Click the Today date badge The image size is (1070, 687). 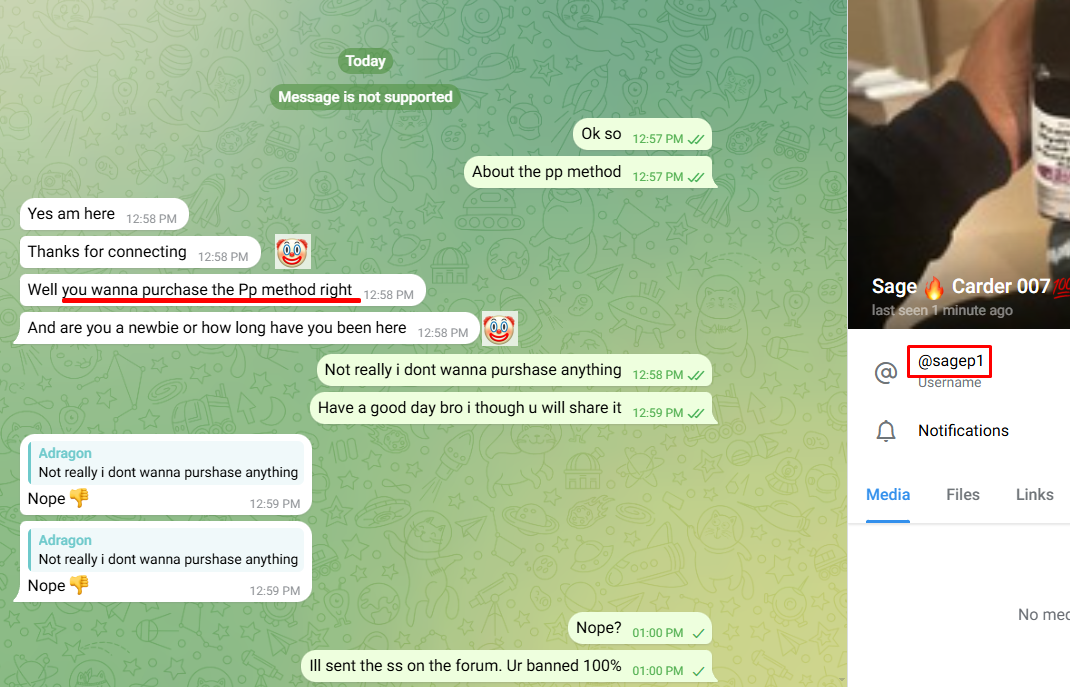365,61
